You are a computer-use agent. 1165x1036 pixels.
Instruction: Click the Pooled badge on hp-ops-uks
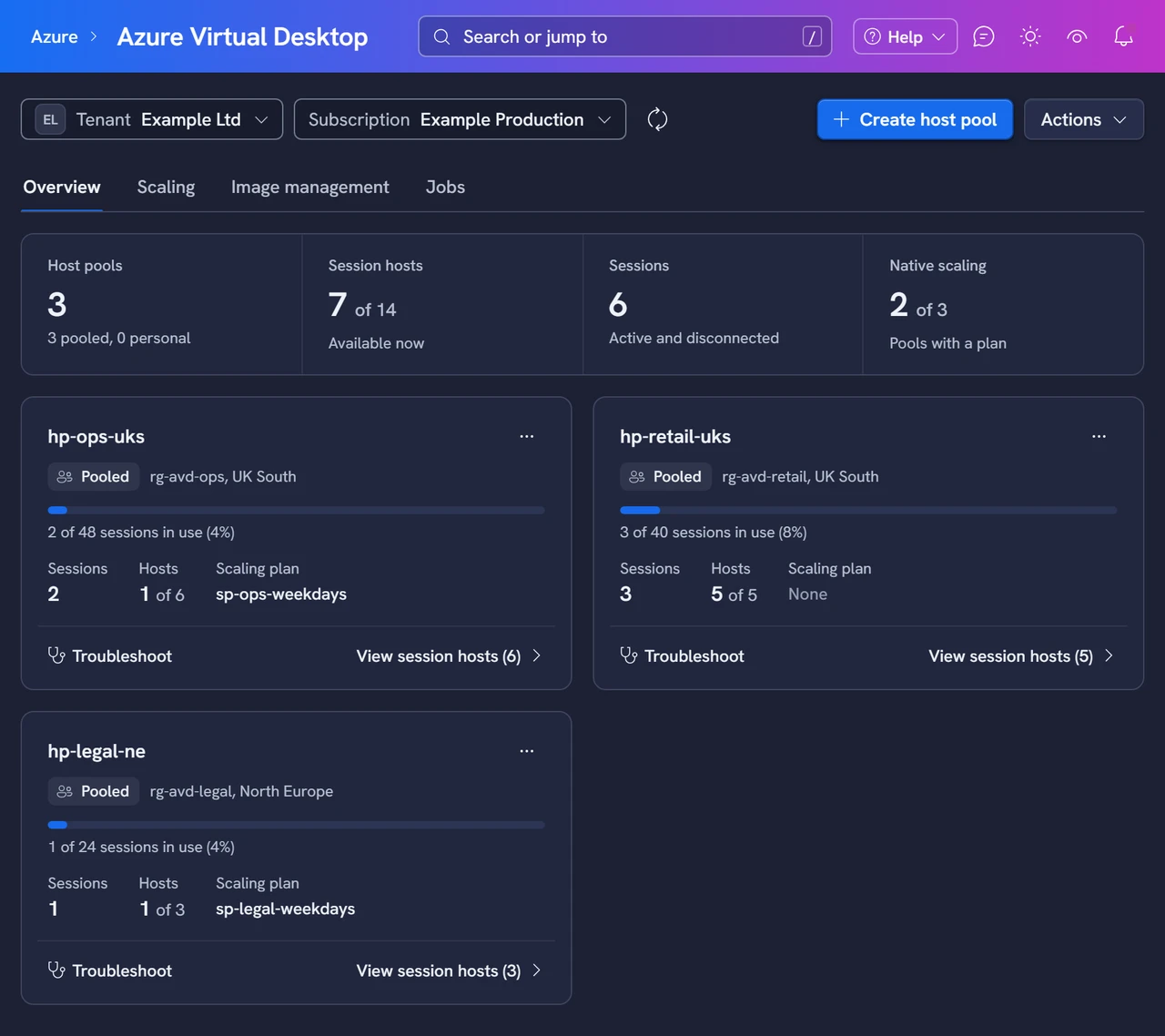[94, 476]
